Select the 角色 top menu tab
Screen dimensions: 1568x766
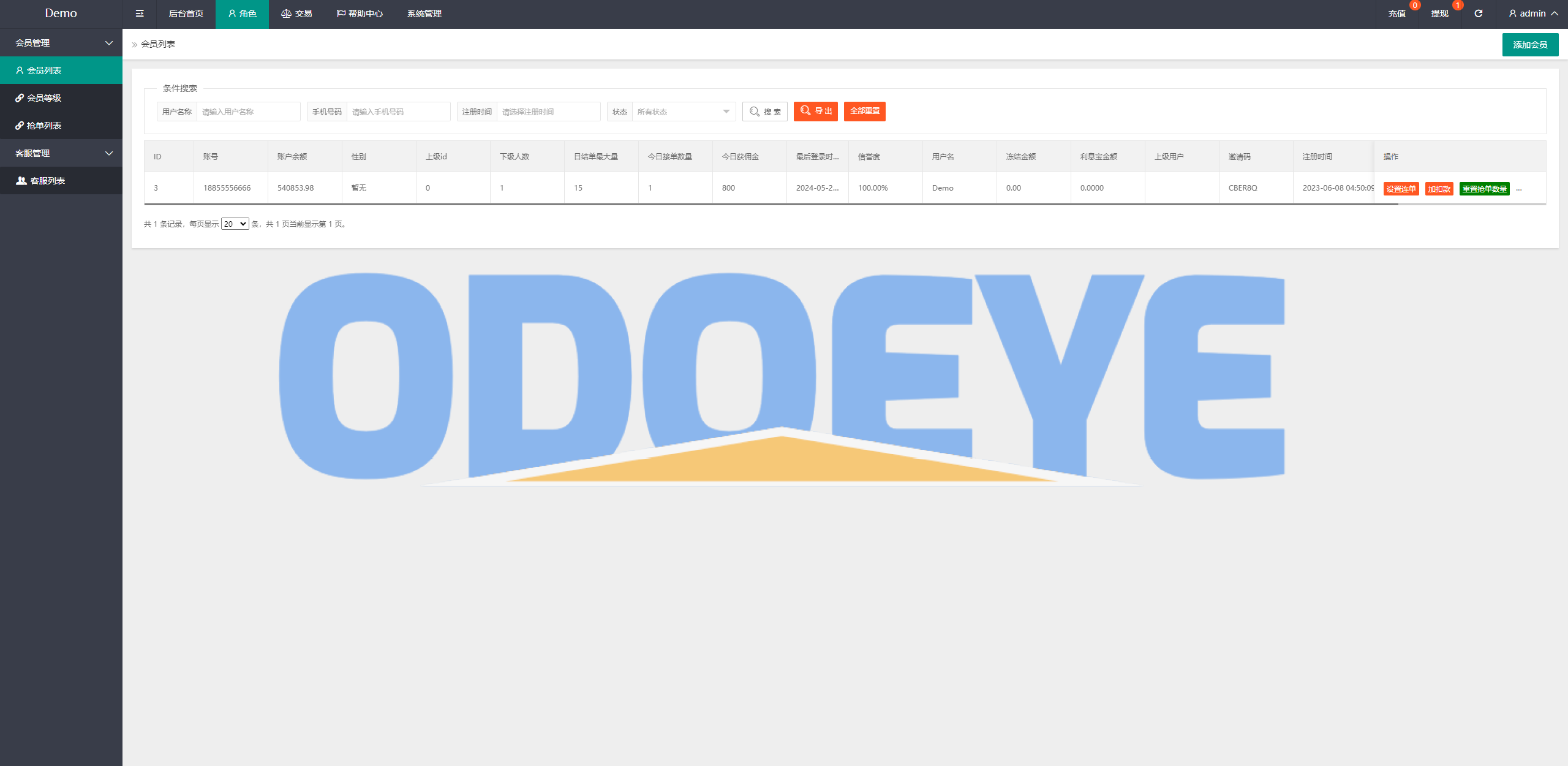(x=242, y=13)
